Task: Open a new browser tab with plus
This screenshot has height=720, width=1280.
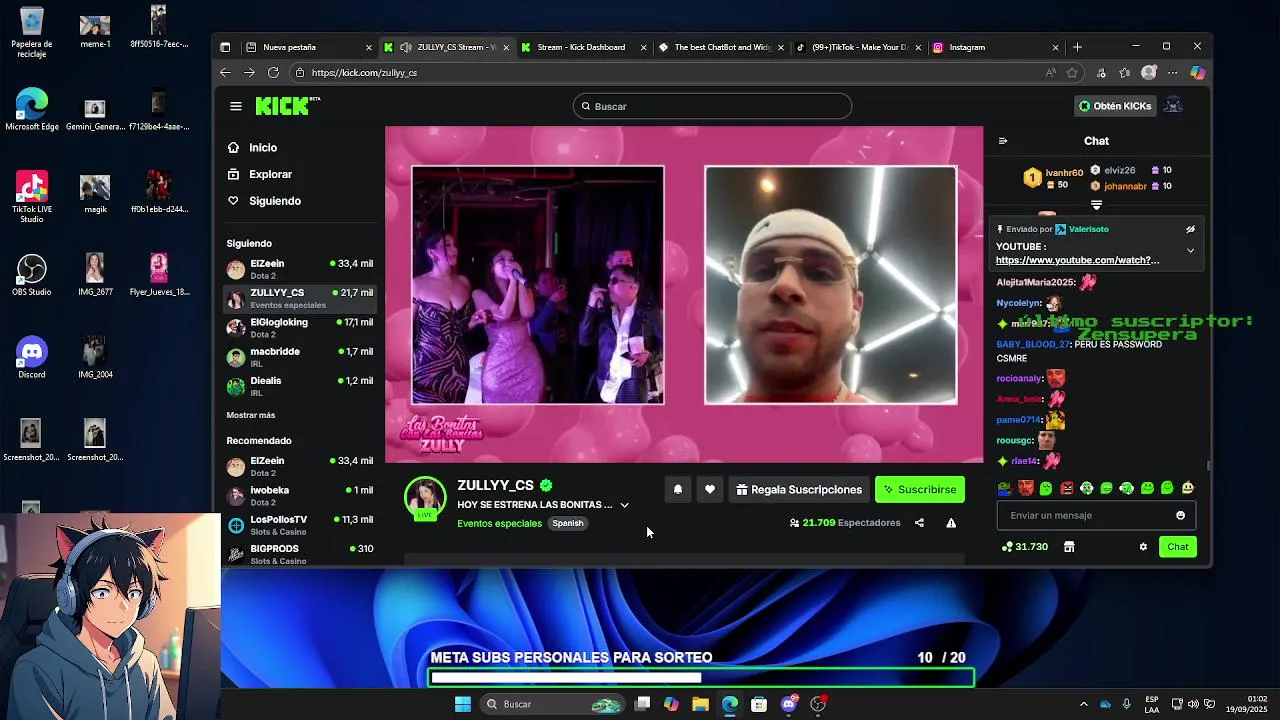Action: point(1077,47)
